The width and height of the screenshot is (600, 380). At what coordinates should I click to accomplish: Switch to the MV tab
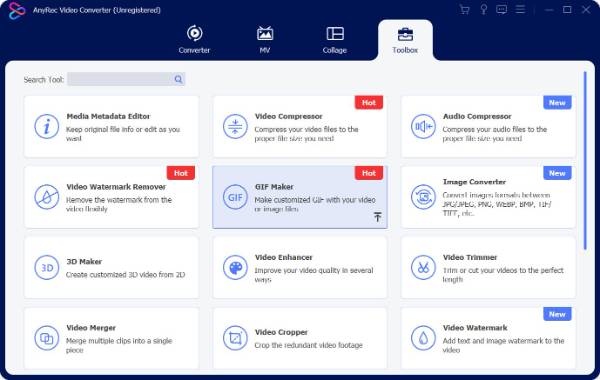tap(265, 39)
